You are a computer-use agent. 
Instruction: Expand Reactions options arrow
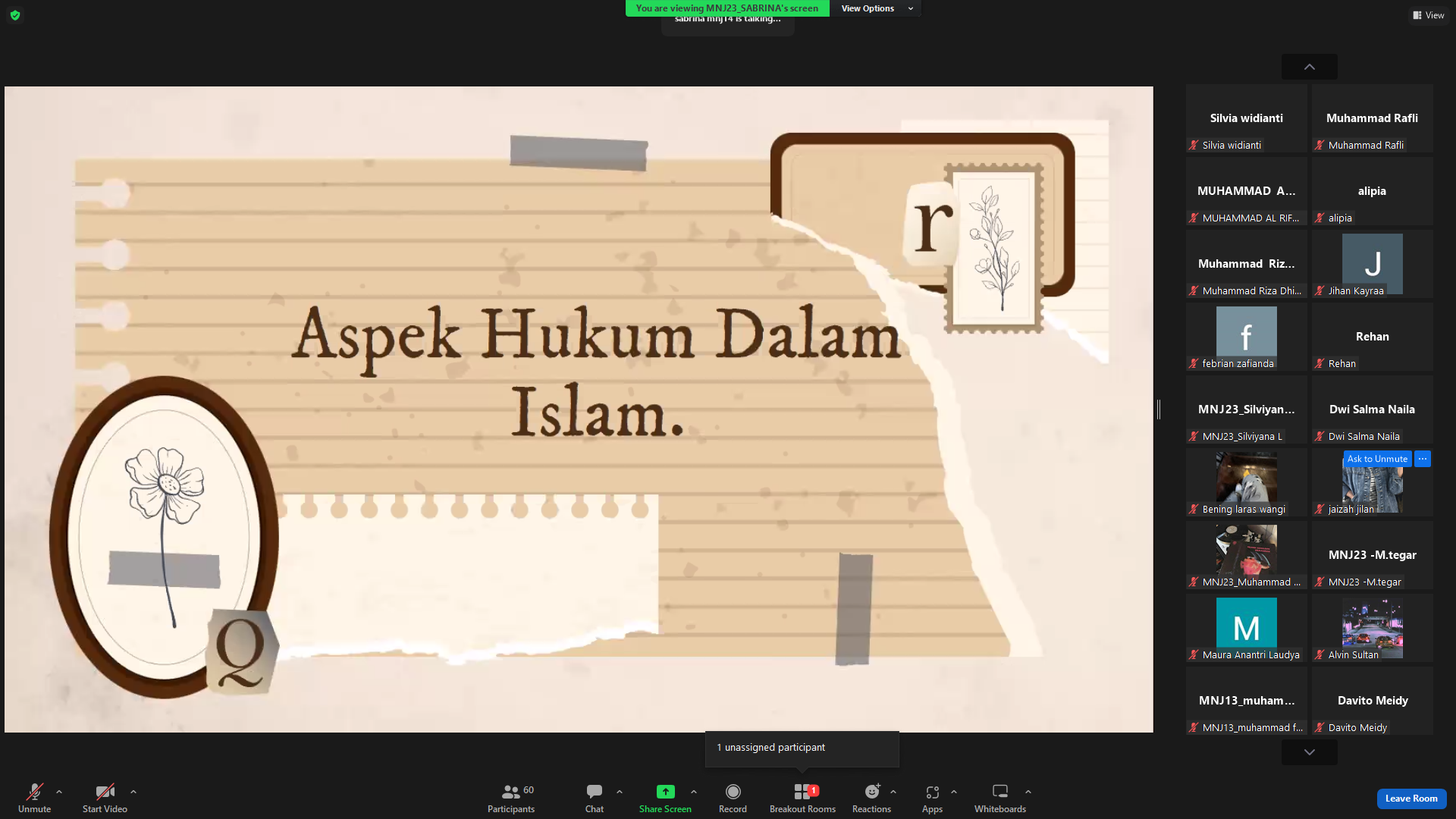point(893,792)
